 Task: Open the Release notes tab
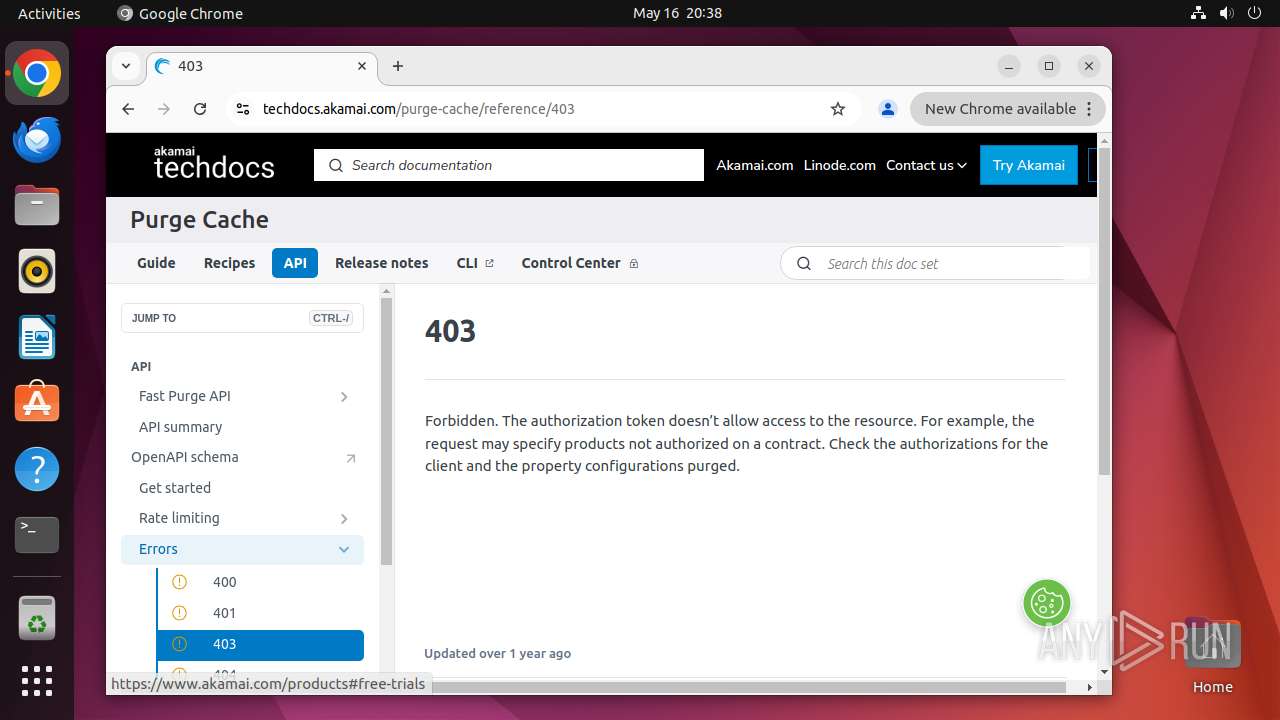pyautogui.click(x=381, y=263)
